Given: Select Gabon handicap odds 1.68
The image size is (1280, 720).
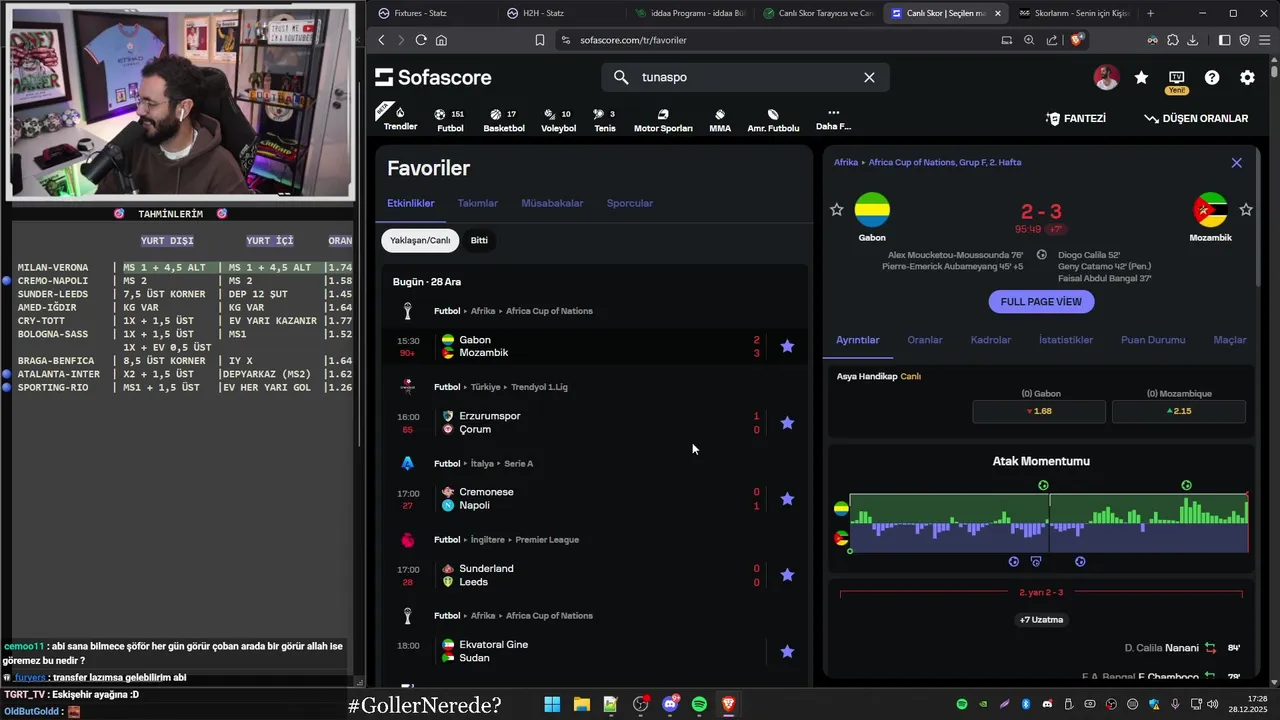Looking at the screenshot, I should [1039, 411].
